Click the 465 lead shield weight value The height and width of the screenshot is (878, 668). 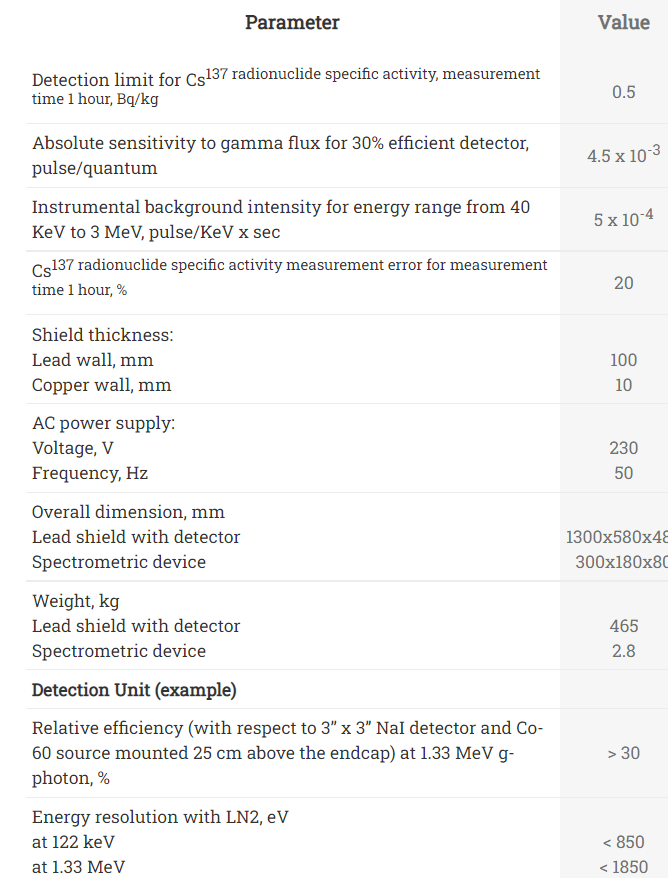623,626
